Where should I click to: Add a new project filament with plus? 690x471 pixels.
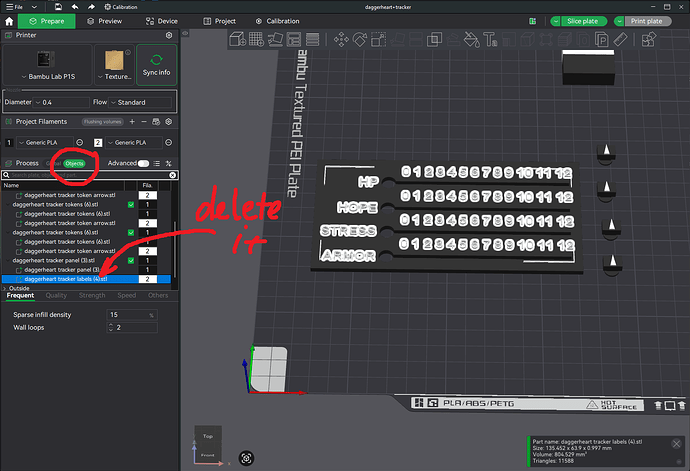click(x=132, y=121)
